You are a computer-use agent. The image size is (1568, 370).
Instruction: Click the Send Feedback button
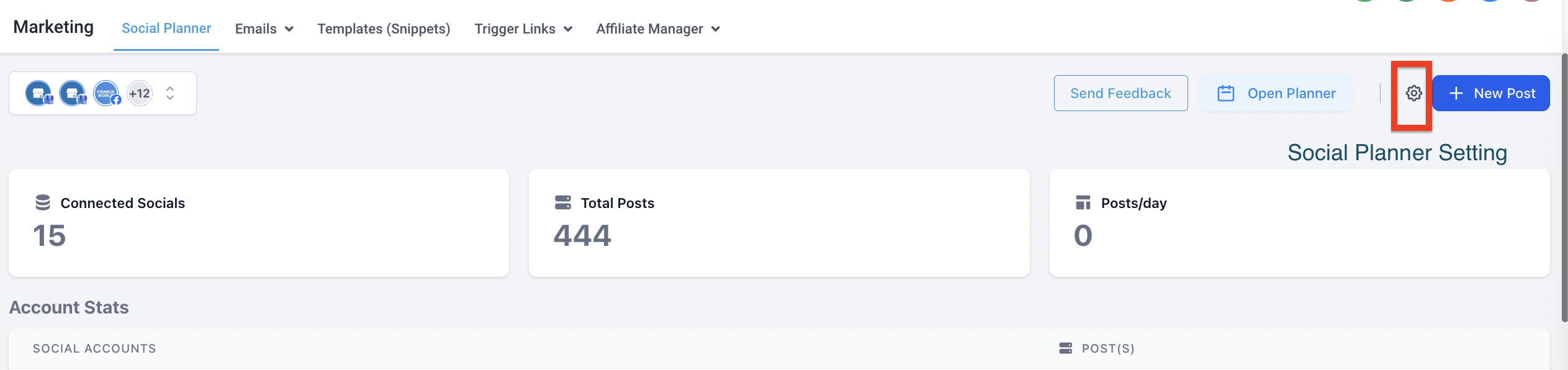1120,94
